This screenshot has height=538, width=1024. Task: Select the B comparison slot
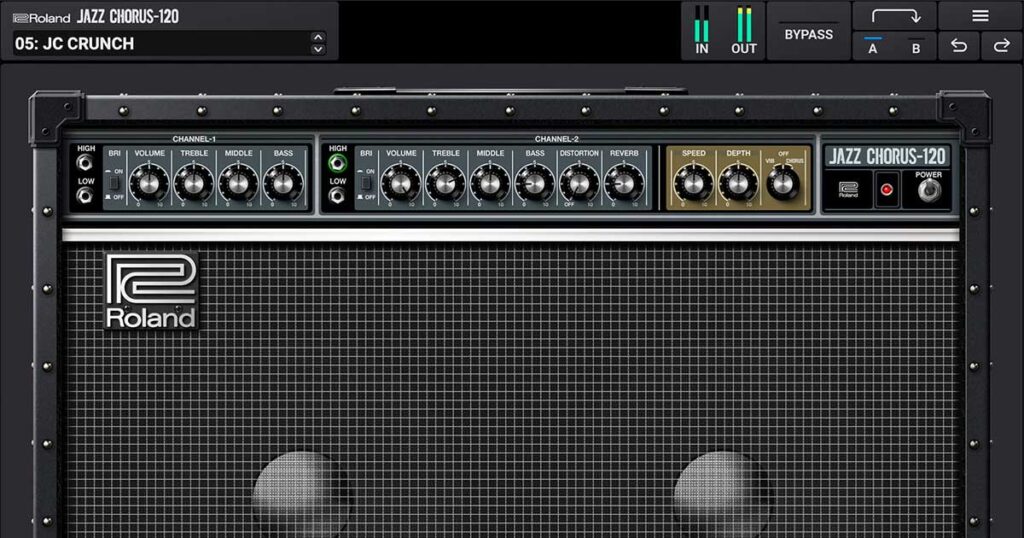pos(916,46)
